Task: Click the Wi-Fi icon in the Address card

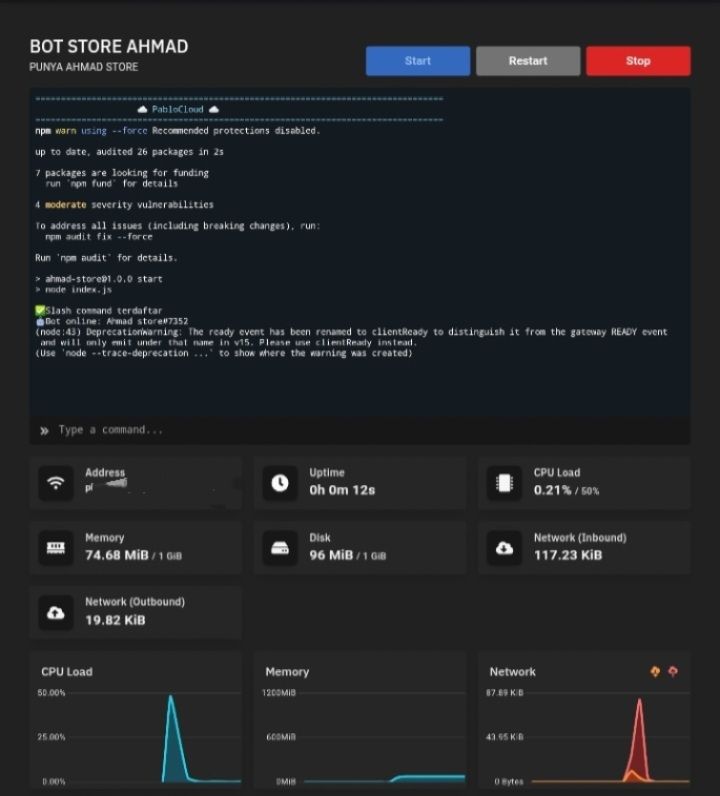Action: 56,484
